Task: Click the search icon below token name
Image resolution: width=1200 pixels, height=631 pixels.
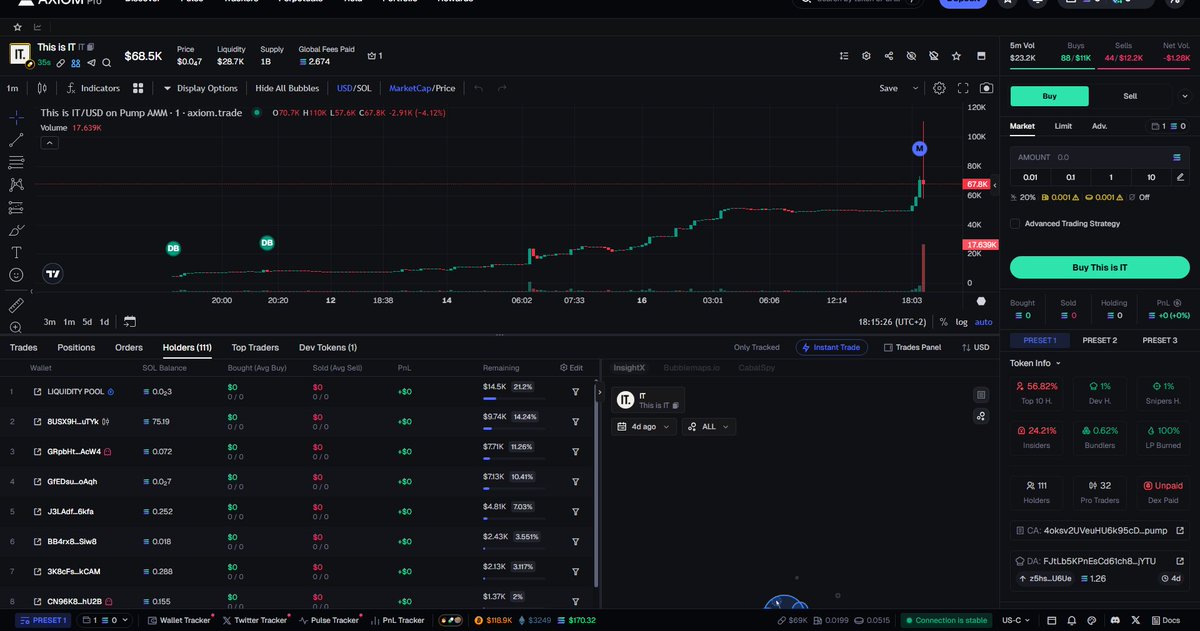Action: point(106,62)
